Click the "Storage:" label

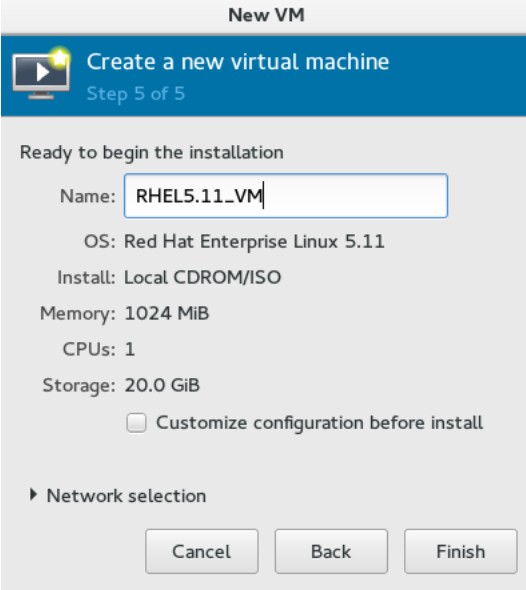point(79,386)
